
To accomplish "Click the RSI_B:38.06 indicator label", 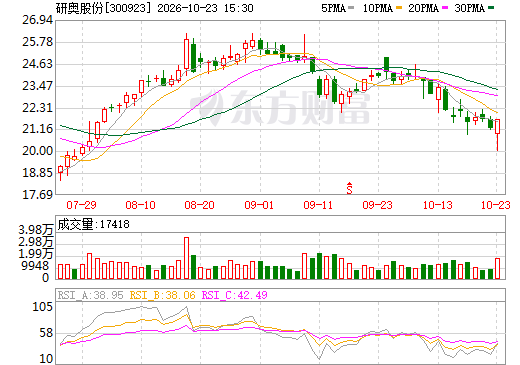I will [x=162, y=295].
